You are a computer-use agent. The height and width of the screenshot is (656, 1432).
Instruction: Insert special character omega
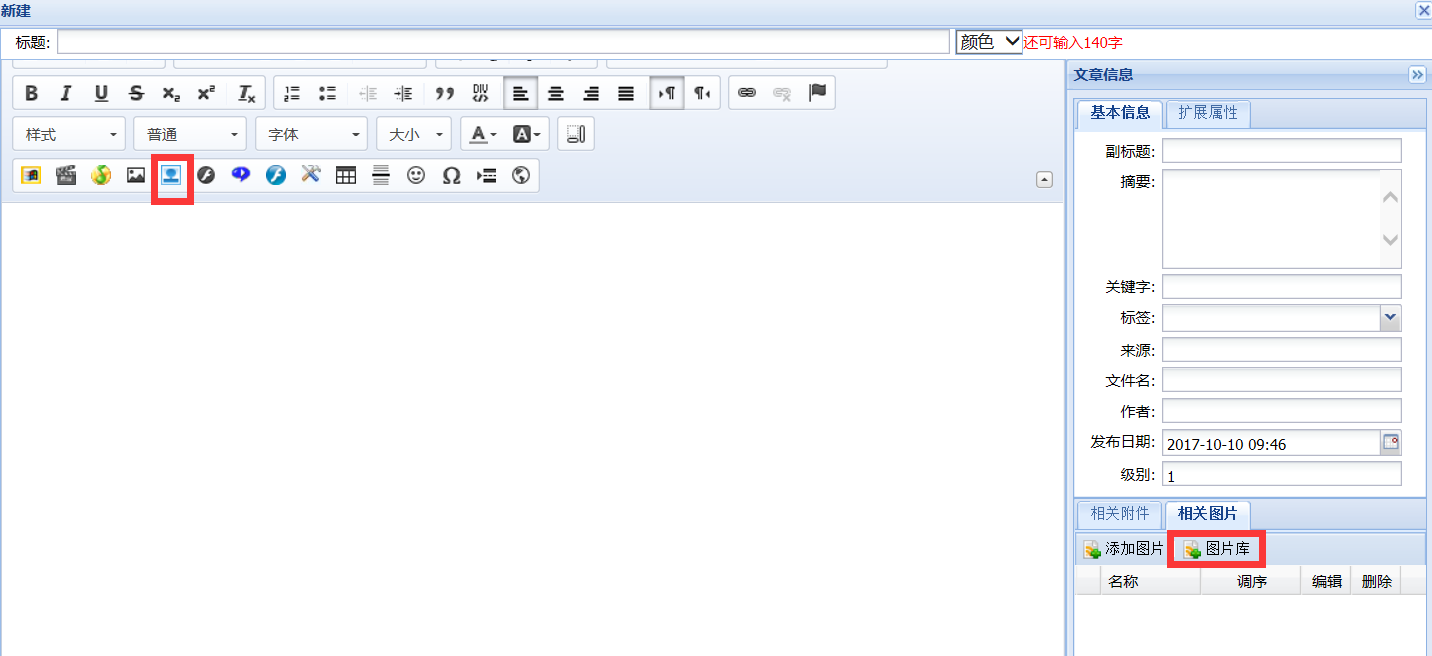tap(451, 176)
